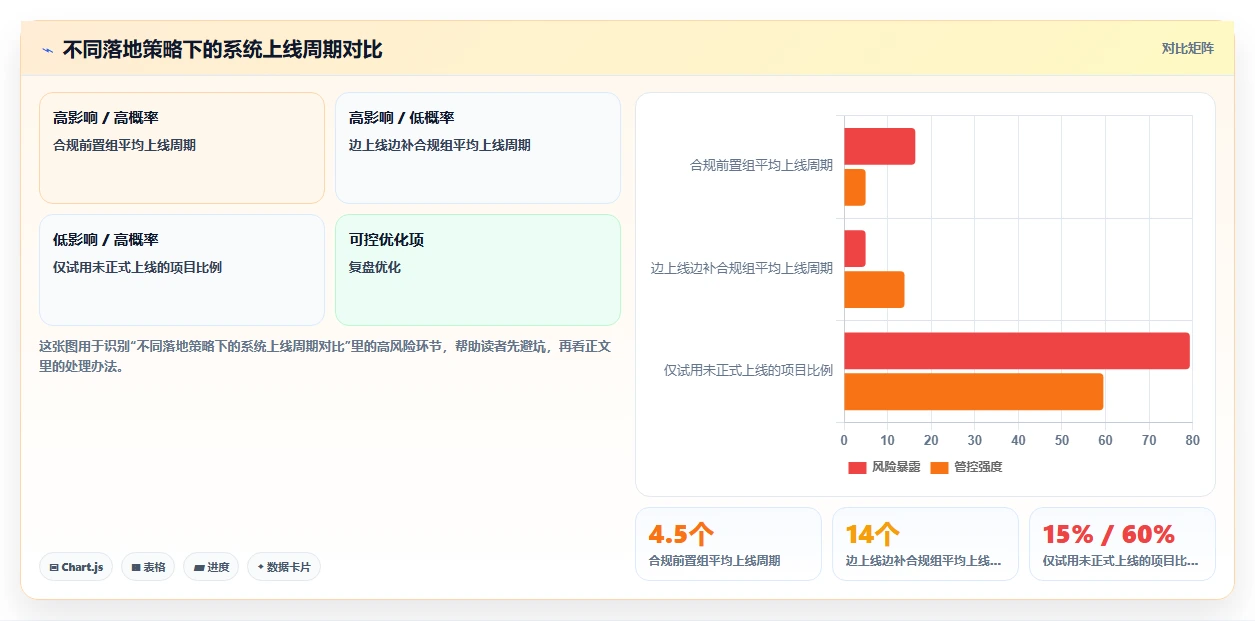Image resolution: width=1255 pixels, height=621 pixels.
Task: Click the description paragraph starting 这张图用于识别
Action: pyautogui.click(x=325, y=356)
